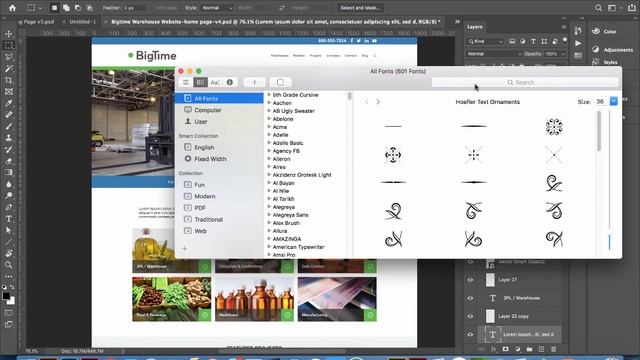Select the Path Selection tool
The image size is (640, 360).
tap(9, 230)
